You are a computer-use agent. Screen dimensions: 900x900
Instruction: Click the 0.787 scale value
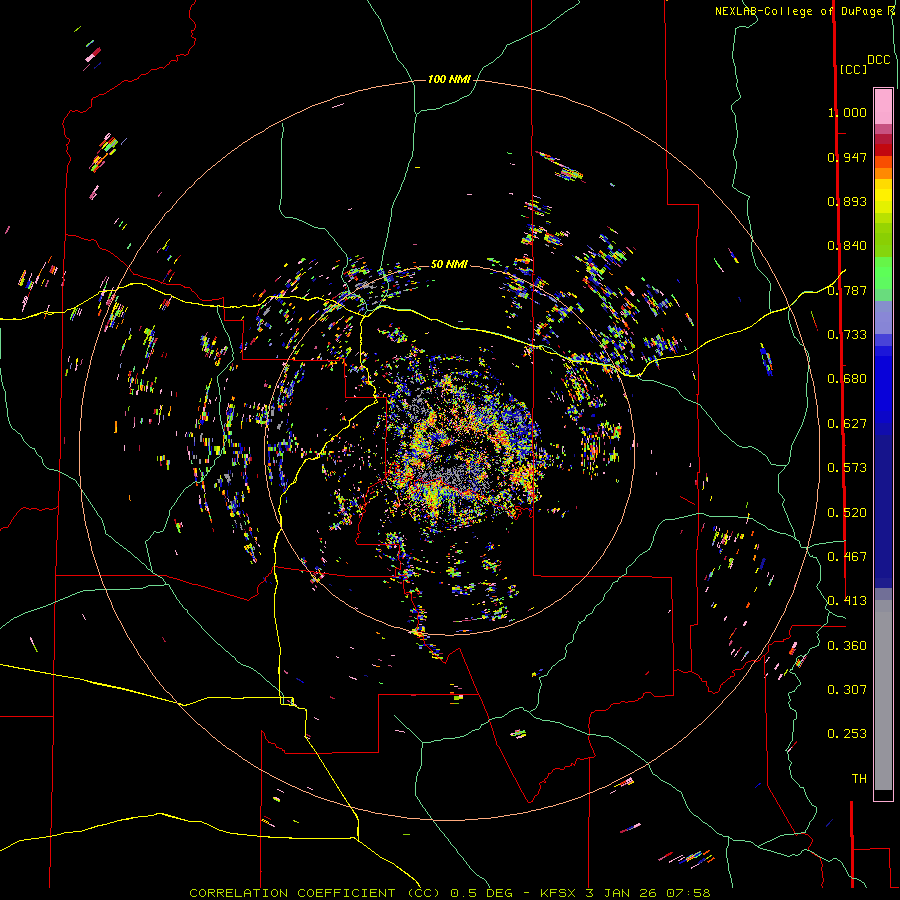coord(847,290)
